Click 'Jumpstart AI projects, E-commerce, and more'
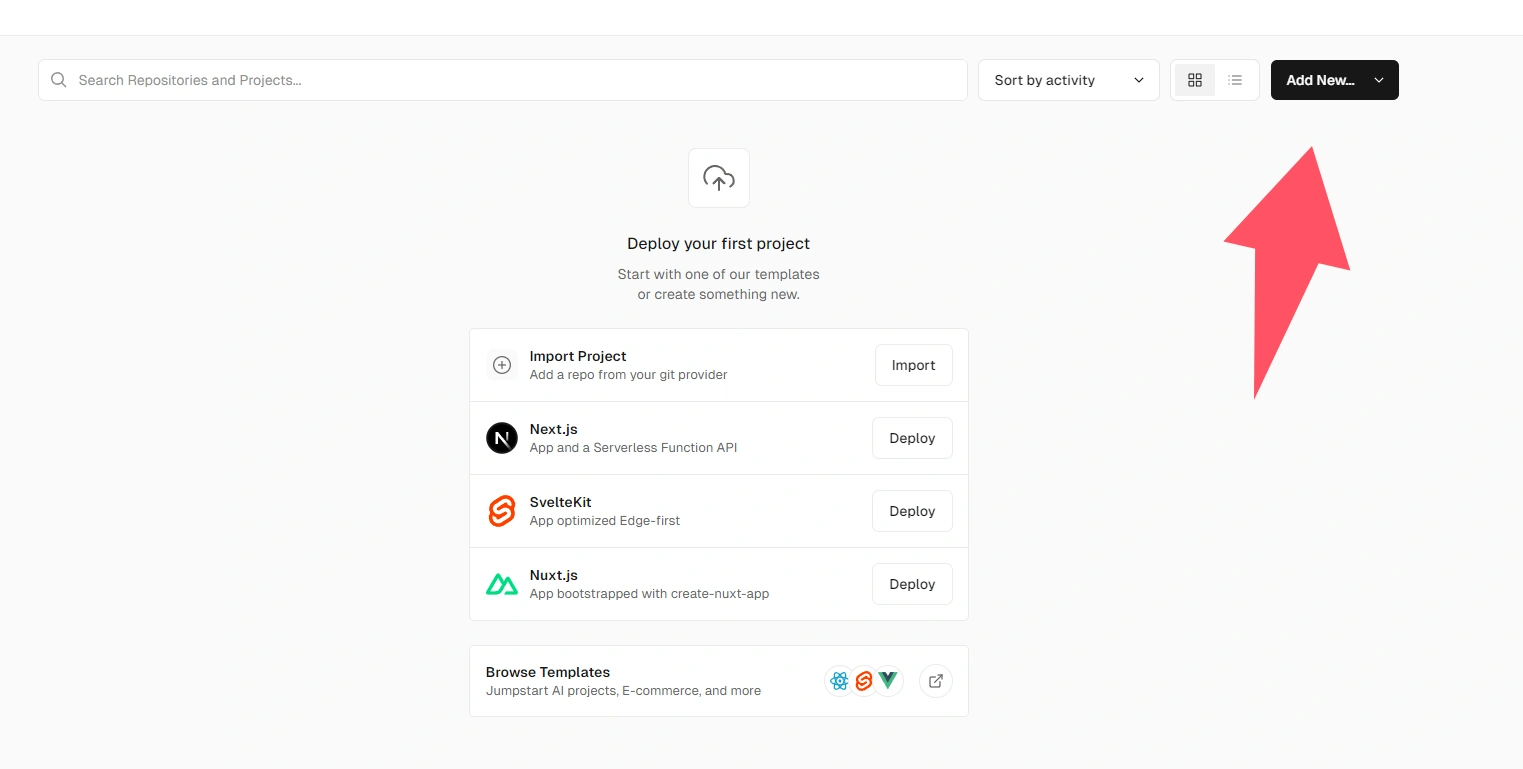The height and width of the screenshot is (769, 1523). coord(624,691)
